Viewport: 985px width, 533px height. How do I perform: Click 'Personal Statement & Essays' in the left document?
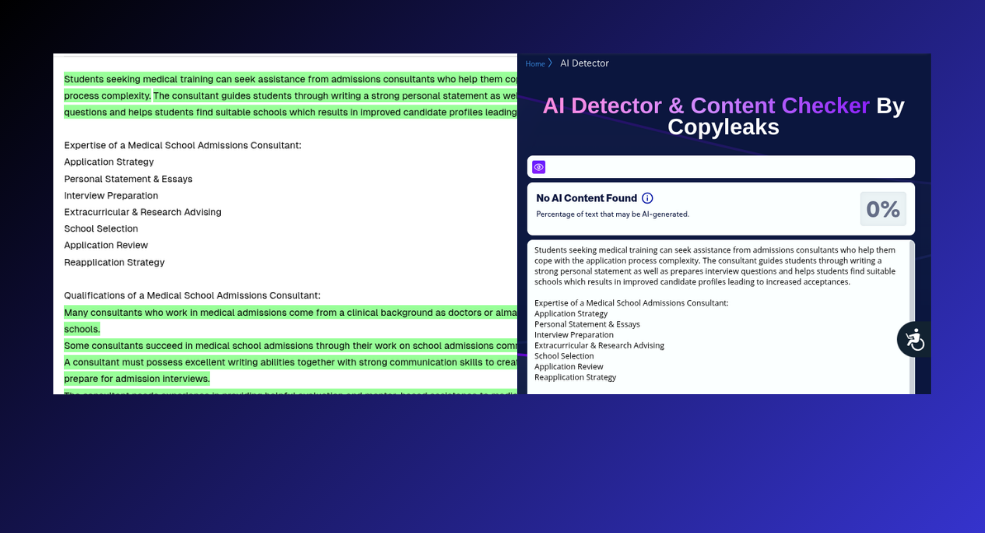click(x=128, y=179)
